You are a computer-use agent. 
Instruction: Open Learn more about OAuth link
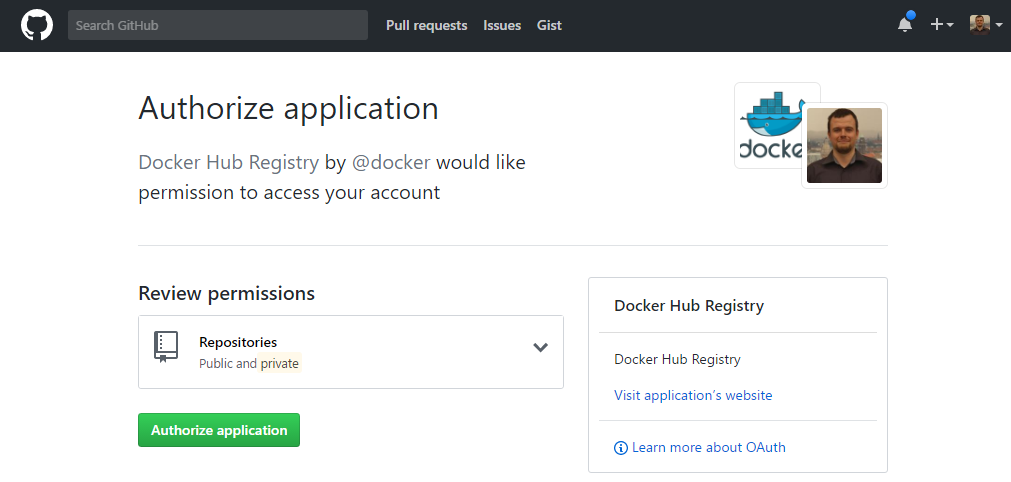click(x=709, y=447)
